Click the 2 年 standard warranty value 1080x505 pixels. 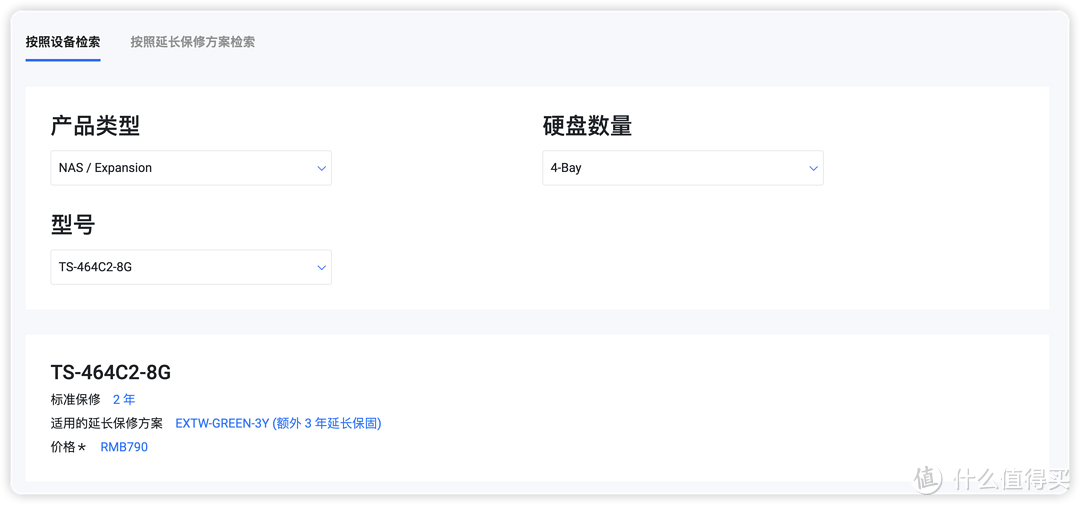point(124,400)
